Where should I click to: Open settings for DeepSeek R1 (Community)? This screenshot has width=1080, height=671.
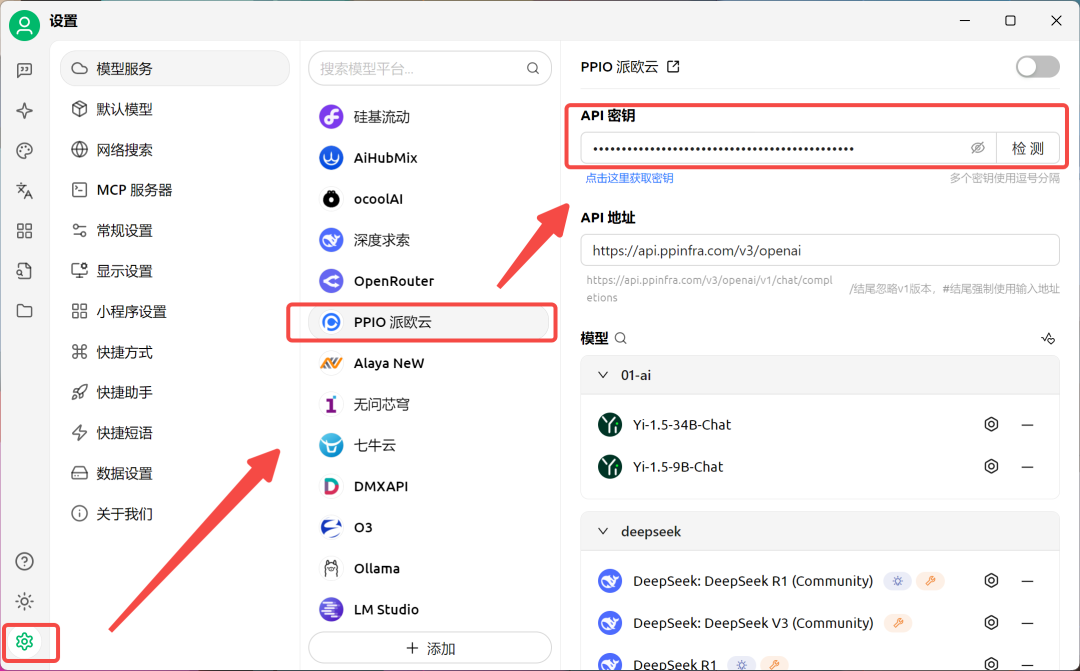(991, 581)
